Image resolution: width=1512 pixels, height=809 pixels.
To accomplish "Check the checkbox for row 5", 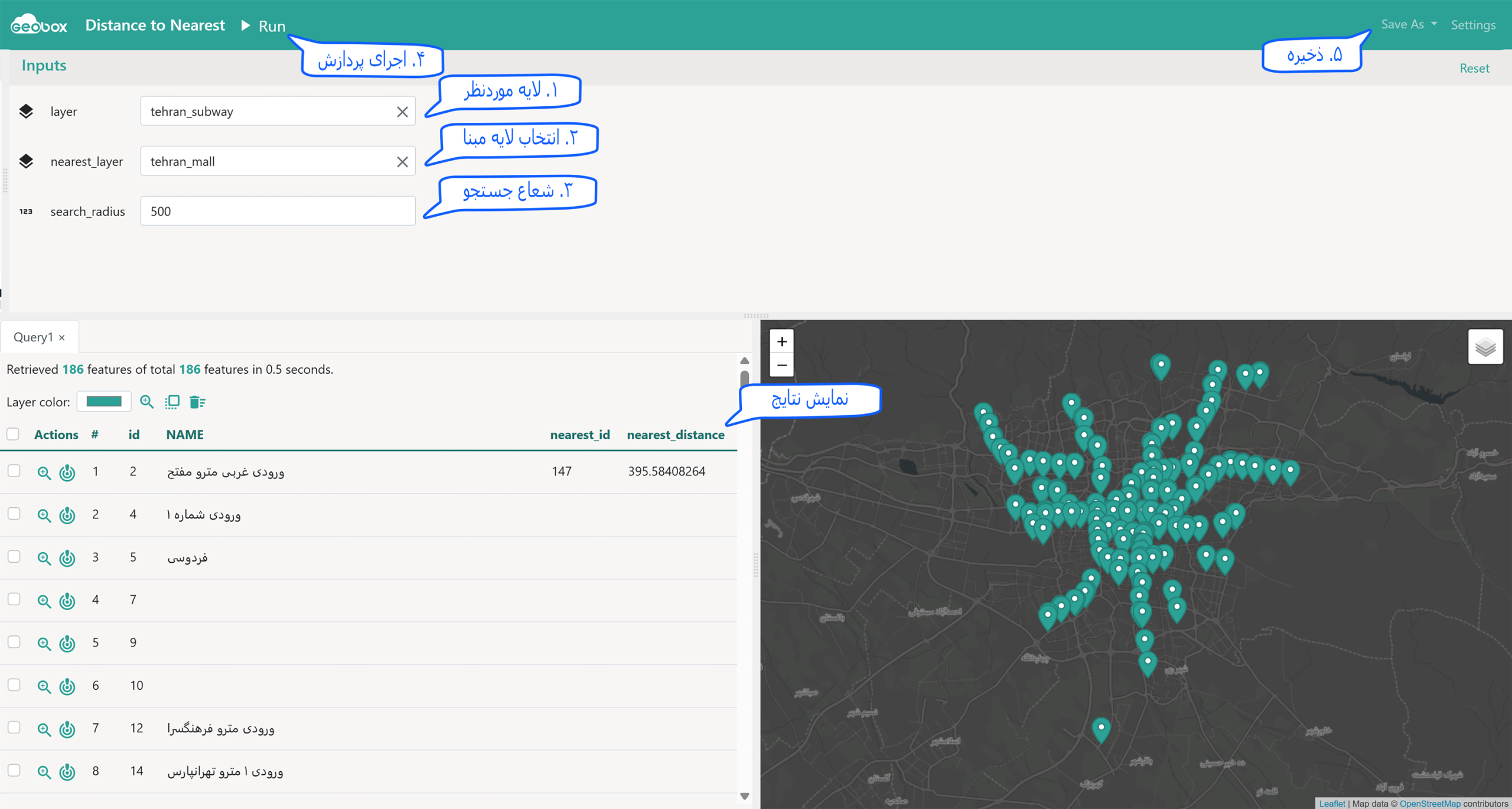I will pyautogui.click(x=14, y=642).
